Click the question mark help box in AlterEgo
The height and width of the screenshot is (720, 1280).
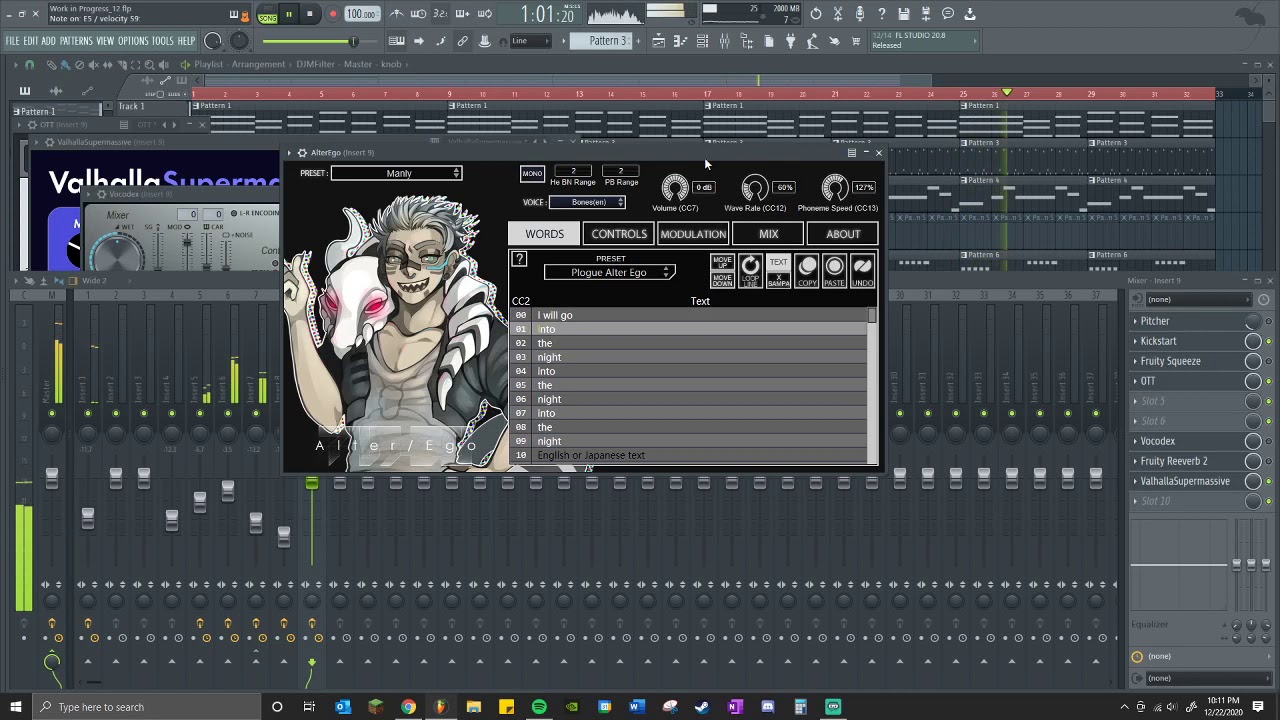[x=519, y=259]
